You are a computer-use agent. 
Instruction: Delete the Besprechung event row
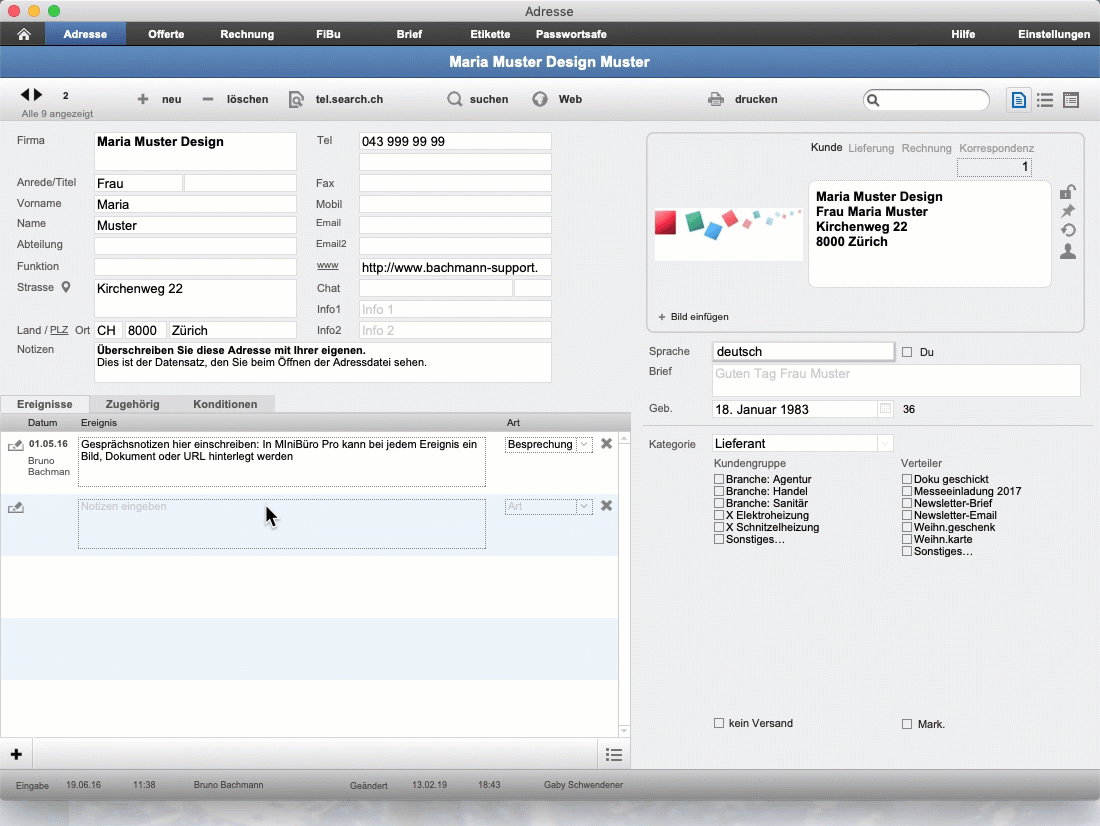click(606, 444)
